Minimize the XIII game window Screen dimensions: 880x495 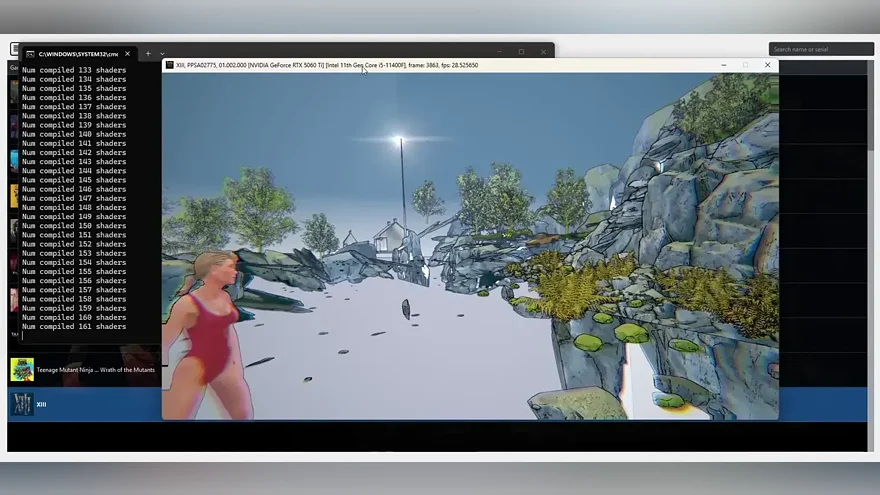[724, 65]
